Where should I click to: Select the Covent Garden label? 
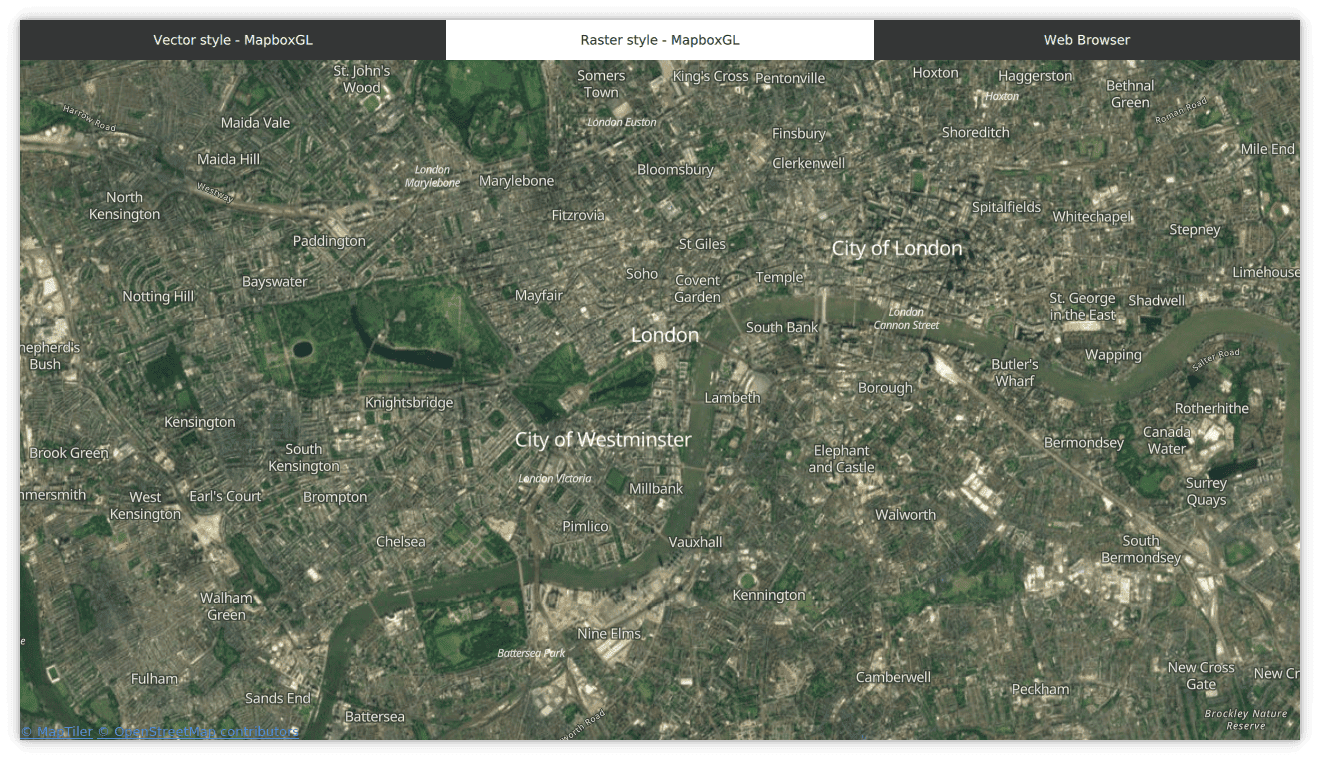click(x=697, y=288)
